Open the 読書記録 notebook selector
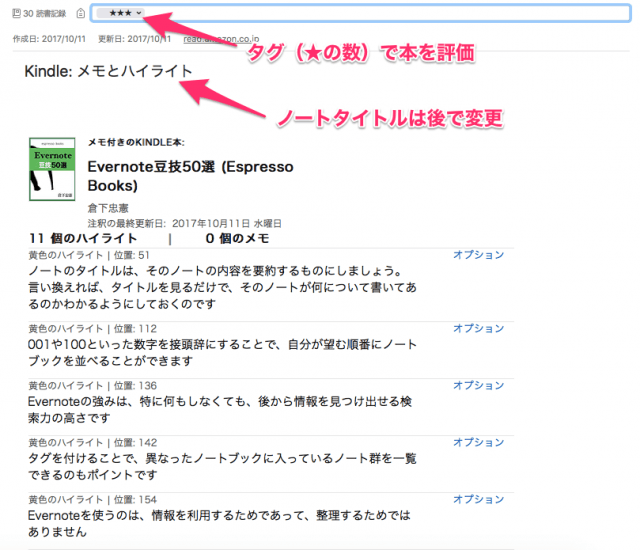Viewport: 640px width, 550px height. click(x=40, y=13)
